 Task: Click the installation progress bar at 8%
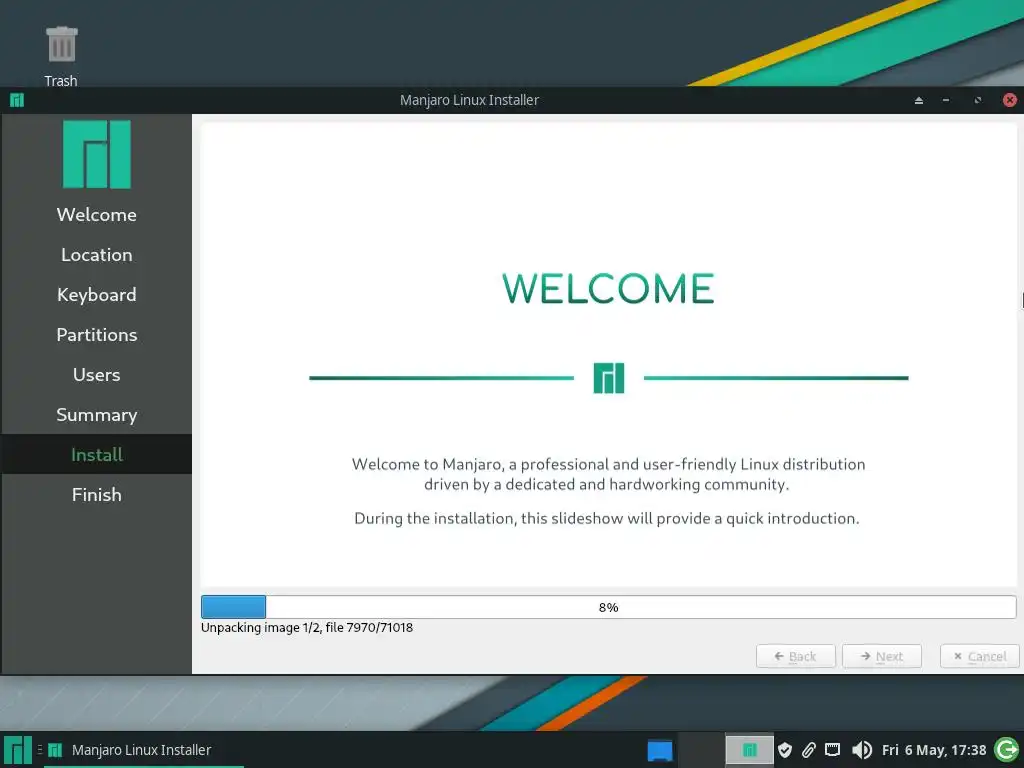tap(609, 607)
